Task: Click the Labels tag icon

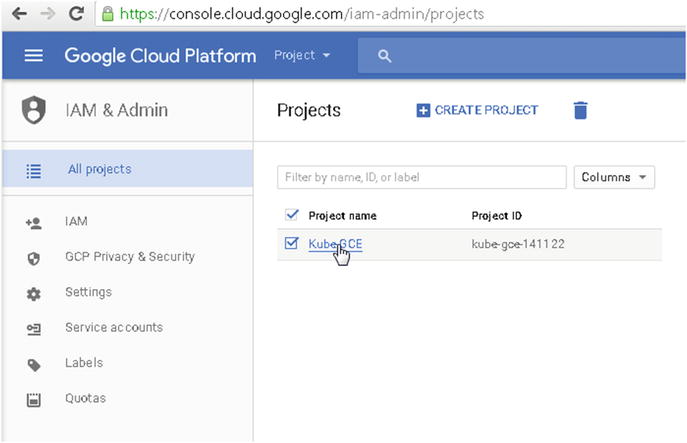Action: pos(33,364)
